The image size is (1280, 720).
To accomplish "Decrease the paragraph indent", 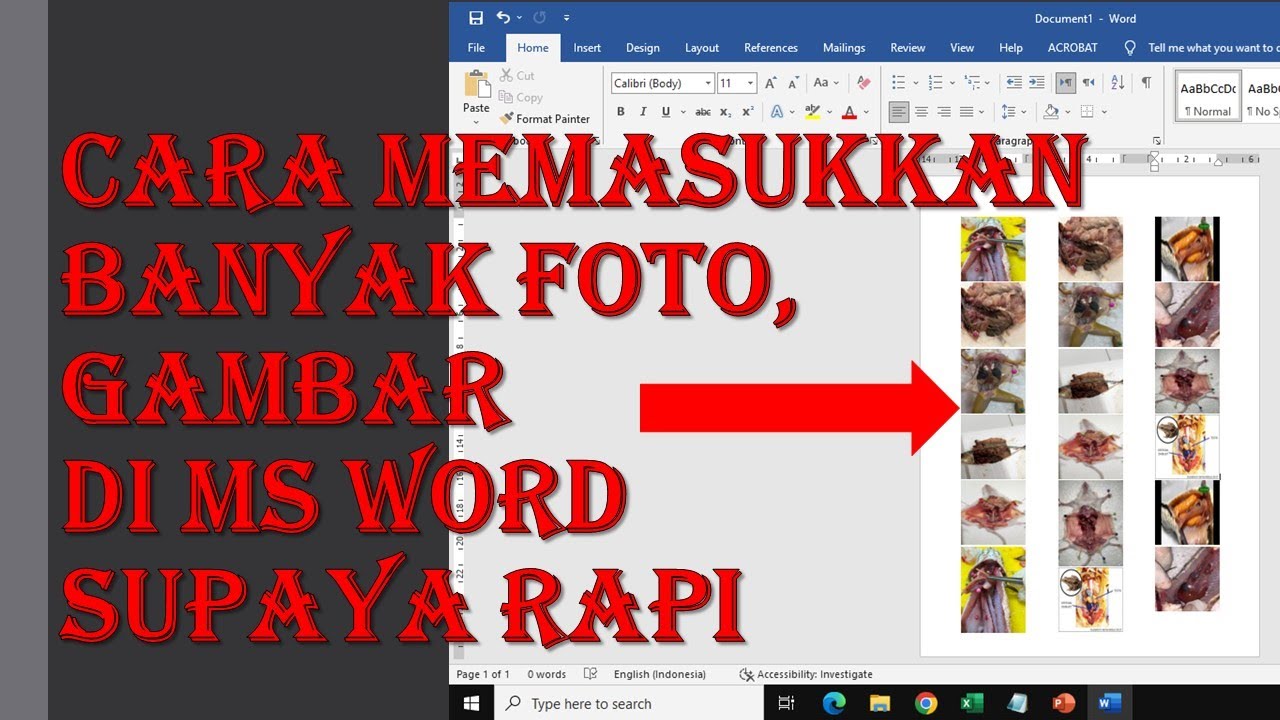I will click(1014, 83).
